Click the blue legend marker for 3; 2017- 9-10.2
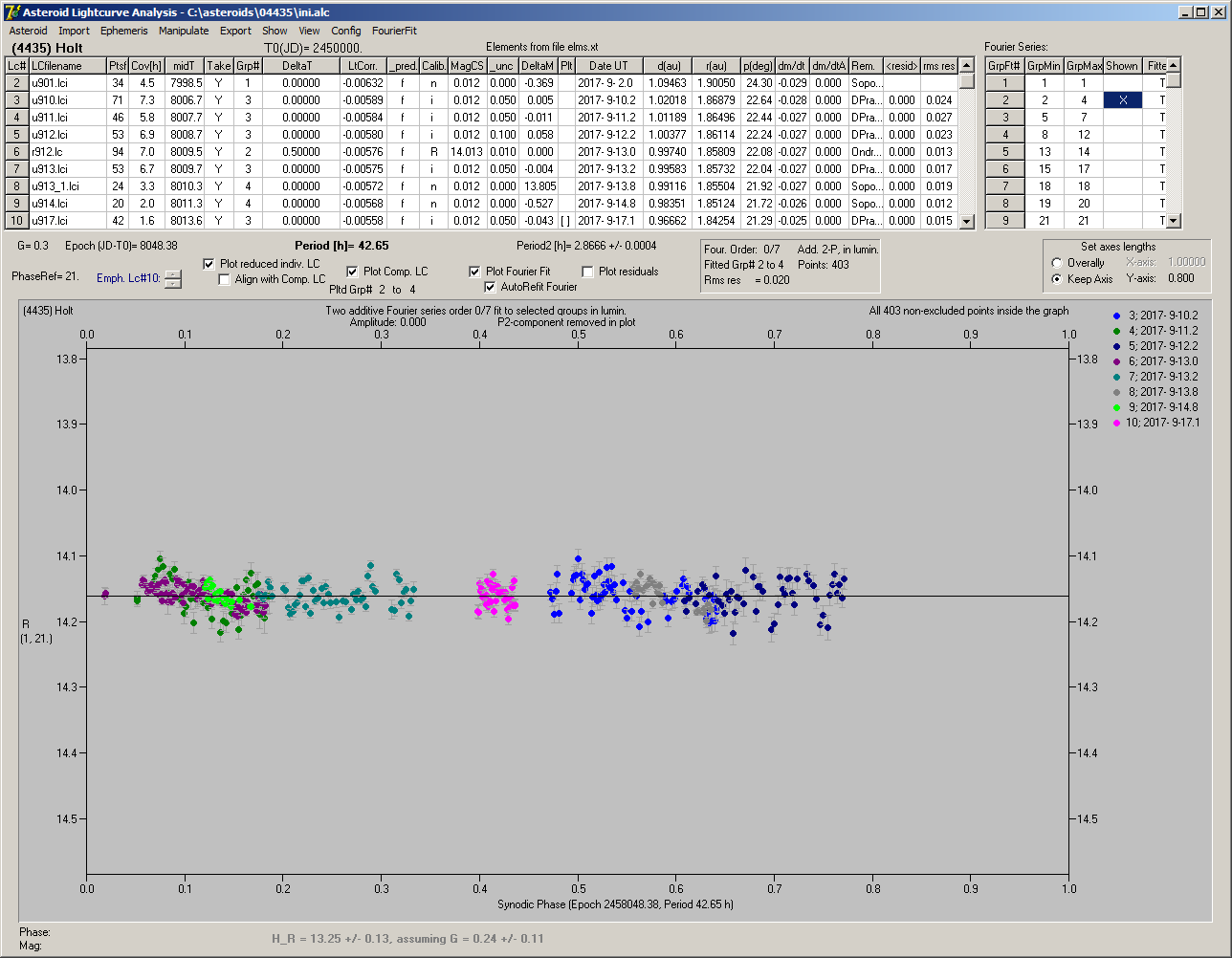Viewport: 1232px width, 958px height. (1117, 316)
